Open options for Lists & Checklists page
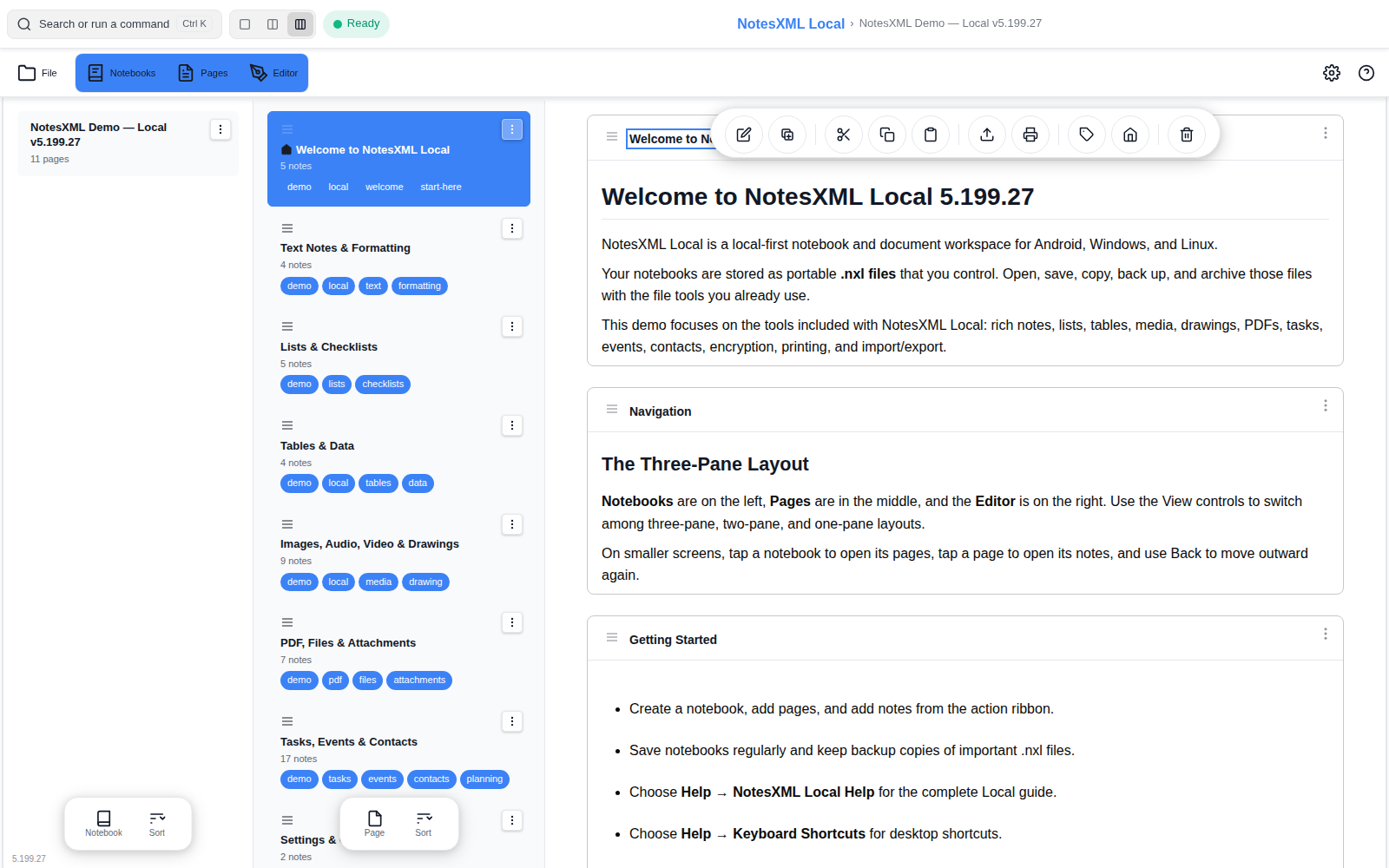The height and width of the screenshot is (868, 1389). (512, 326)
